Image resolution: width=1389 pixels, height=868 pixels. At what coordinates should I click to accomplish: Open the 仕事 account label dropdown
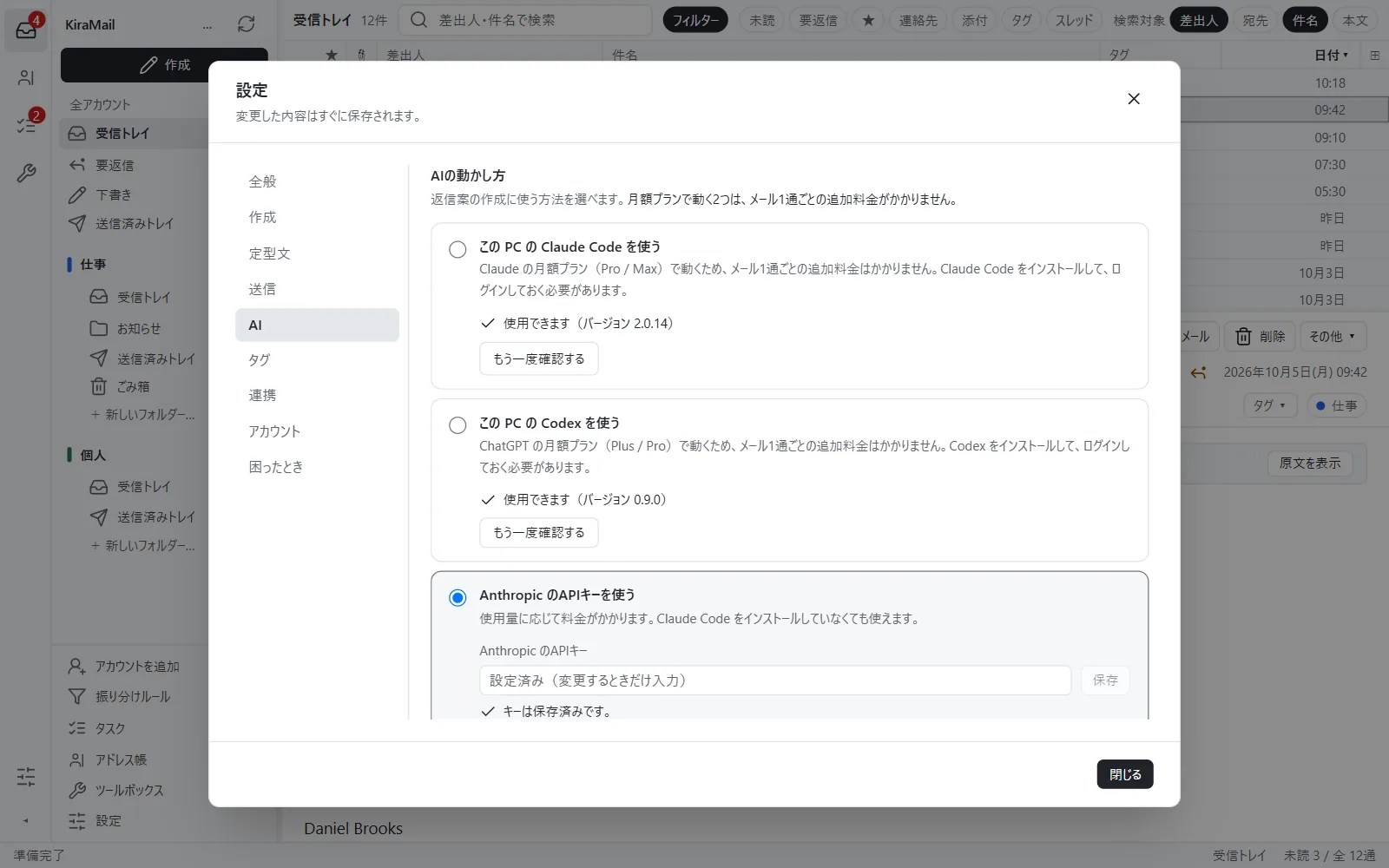(1337, 405)
